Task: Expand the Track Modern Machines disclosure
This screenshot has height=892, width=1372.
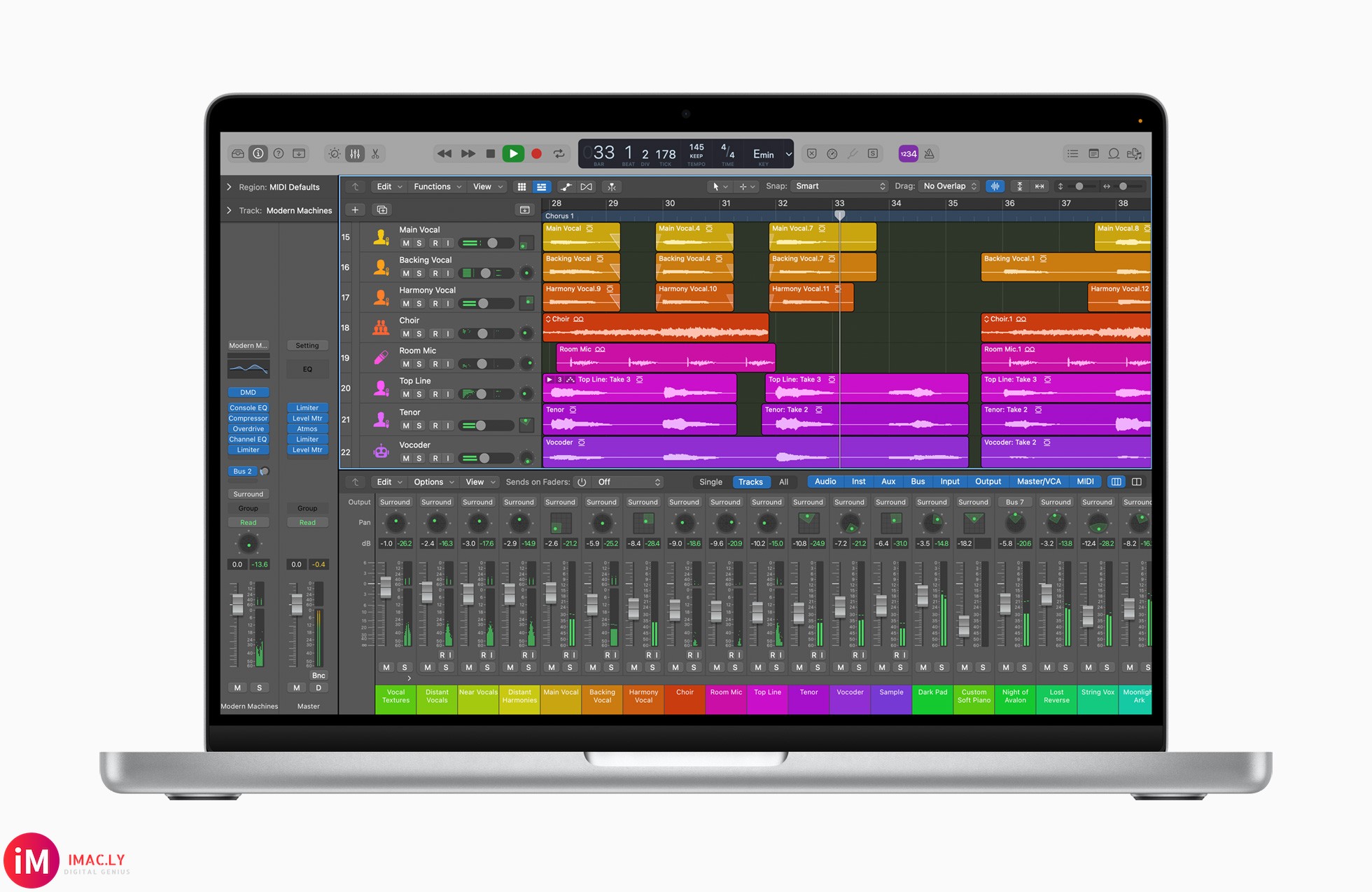Action: pos(229,210)
